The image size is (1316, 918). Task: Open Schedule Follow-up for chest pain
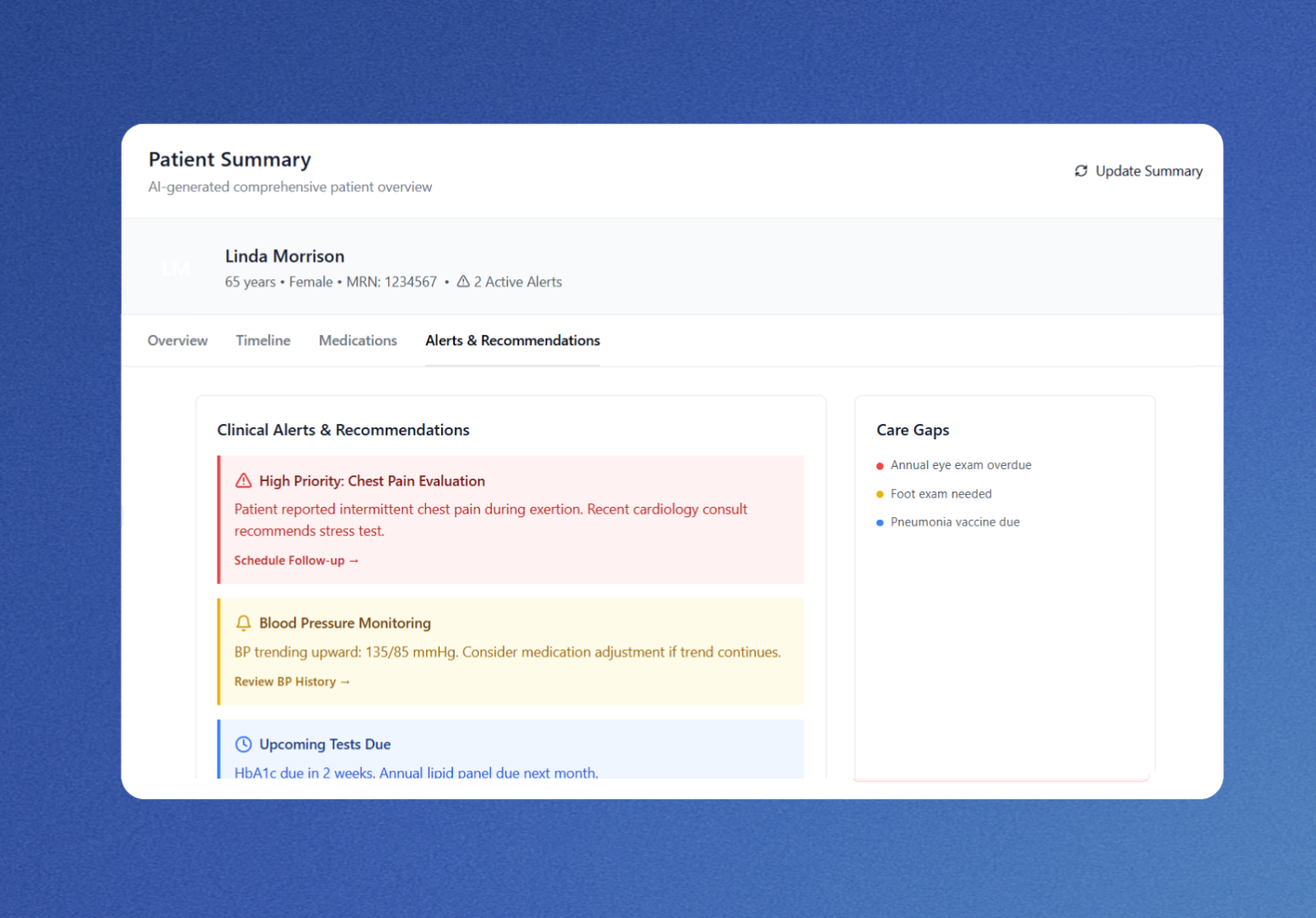(x=296, y=560)
